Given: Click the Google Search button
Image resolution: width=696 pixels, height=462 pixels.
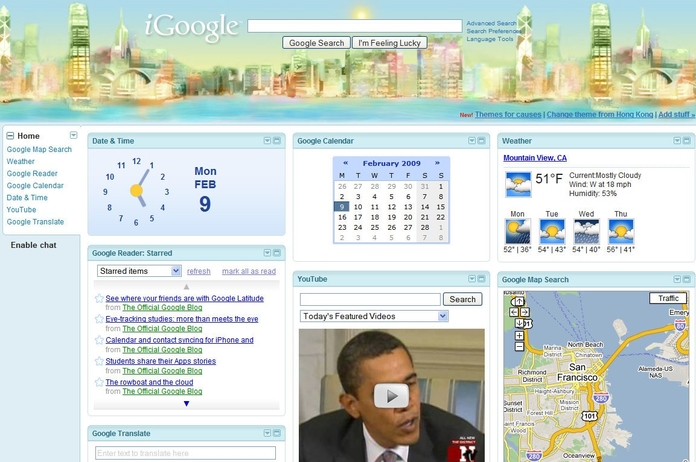Looking at the screenshot, I should [316, 43].
